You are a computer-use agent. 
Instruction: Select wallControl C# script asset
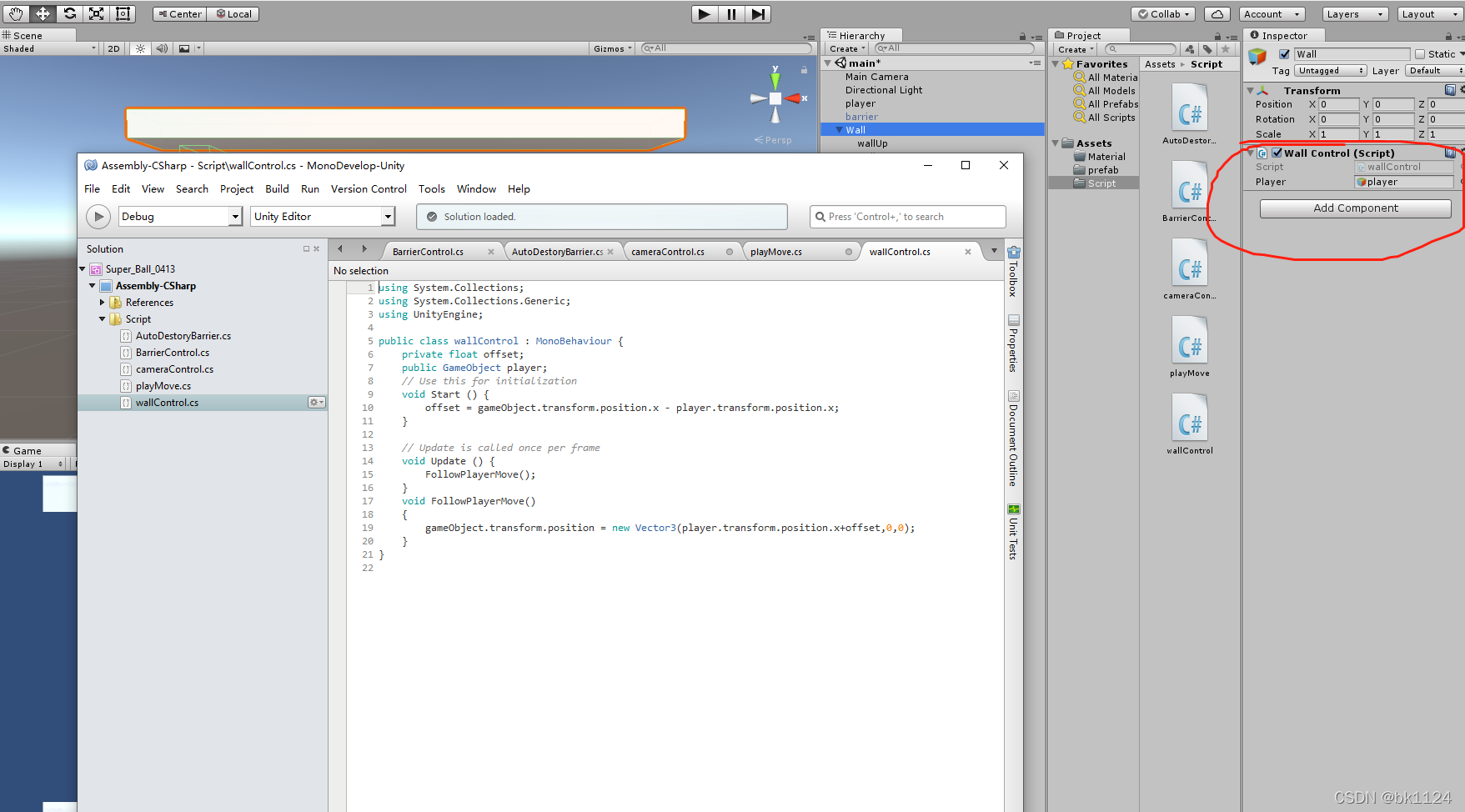coord(1190,424)
